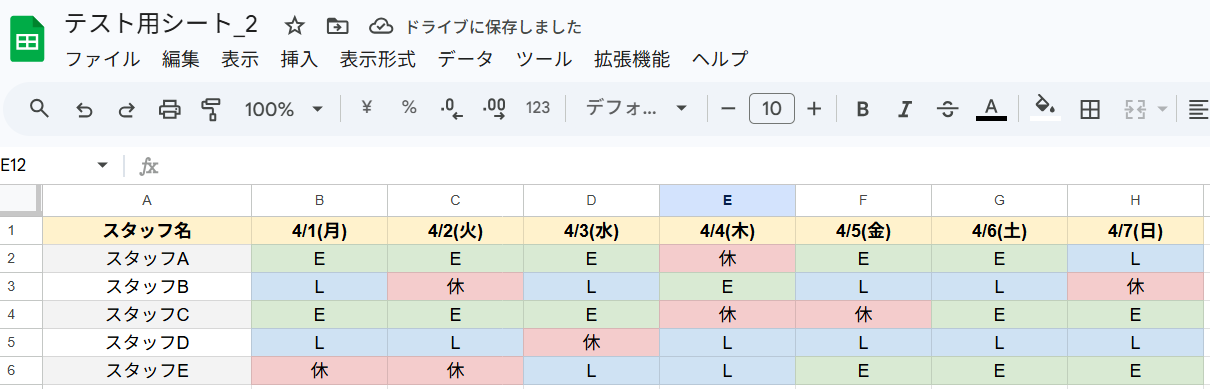Star this spreadsheet
1210x389 pixels.
[294, 26]
